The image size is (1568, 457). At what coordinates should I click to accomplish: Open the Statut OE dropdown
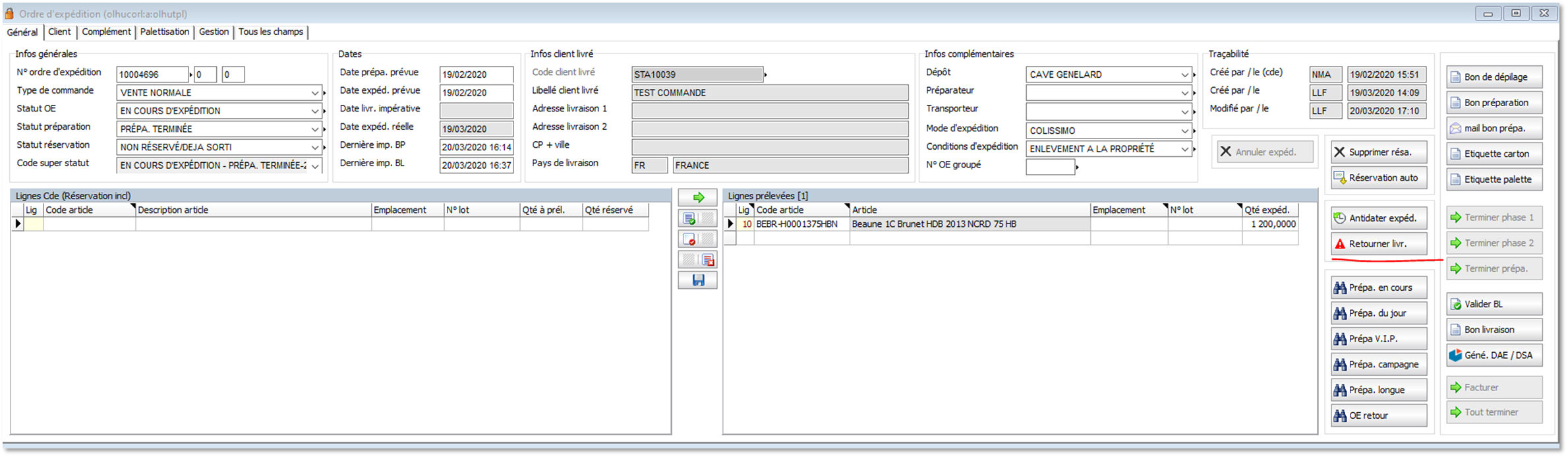(x=314, y=111)
